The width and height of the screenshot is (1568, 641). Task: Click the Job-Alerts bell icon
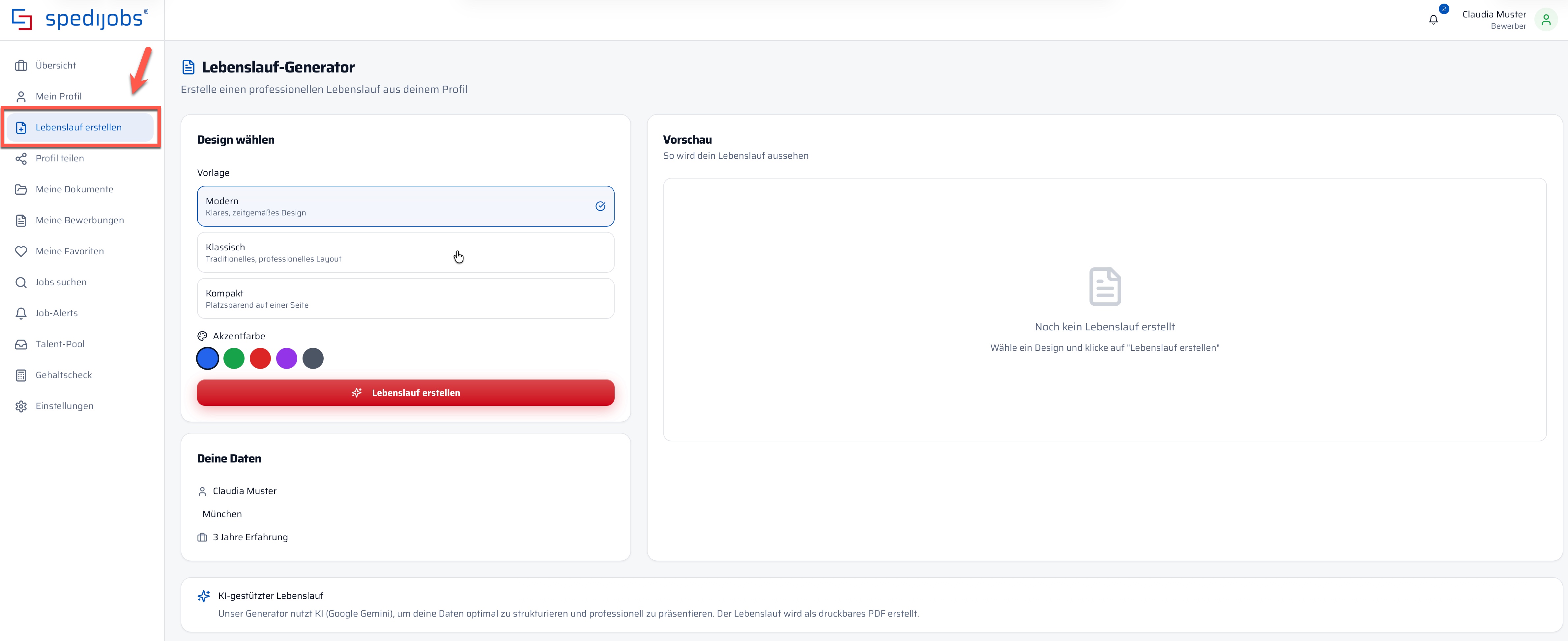pyautogui.click(x=21, y=313)
